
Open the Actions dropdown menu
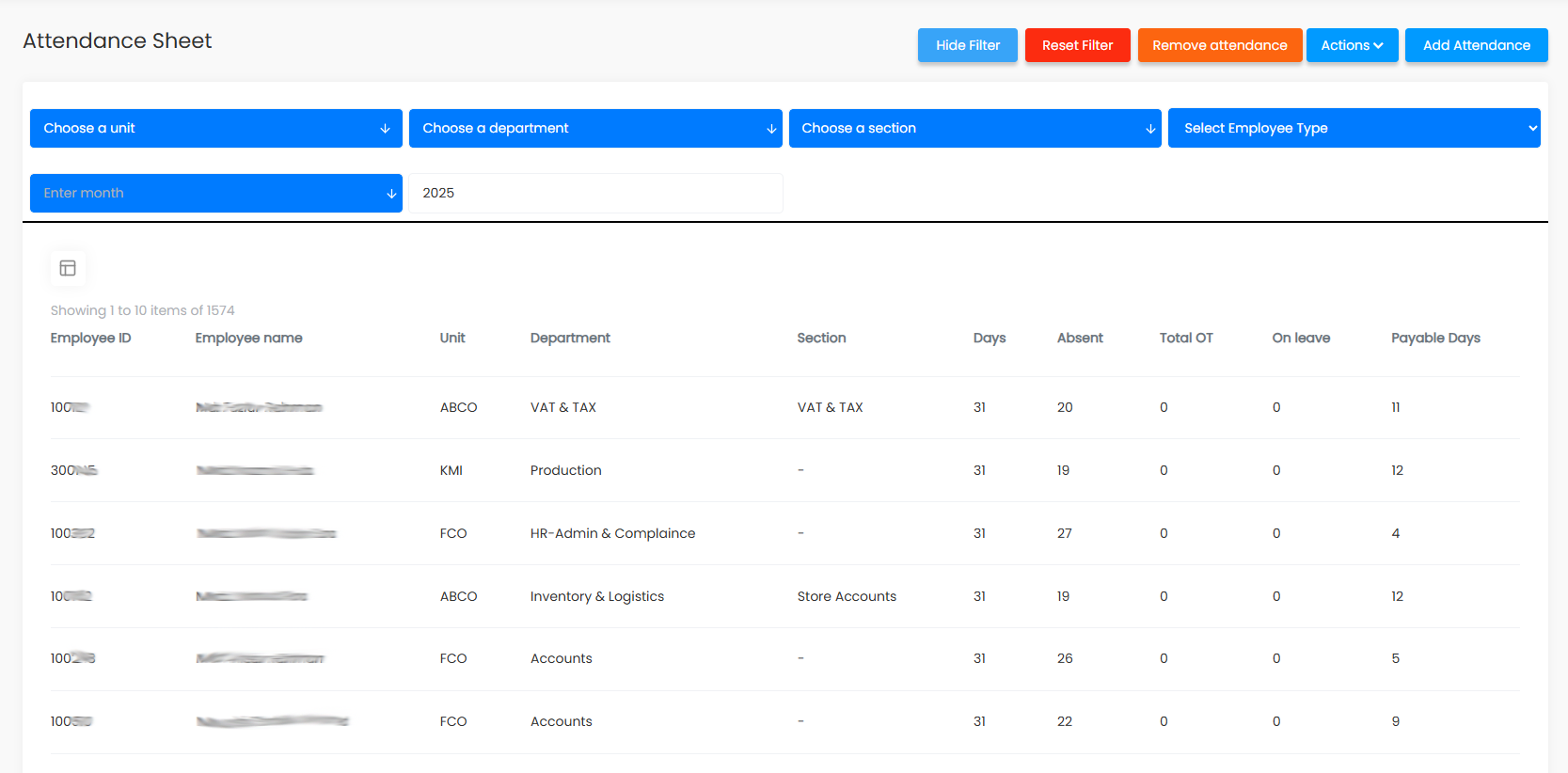coord(1352,45)
